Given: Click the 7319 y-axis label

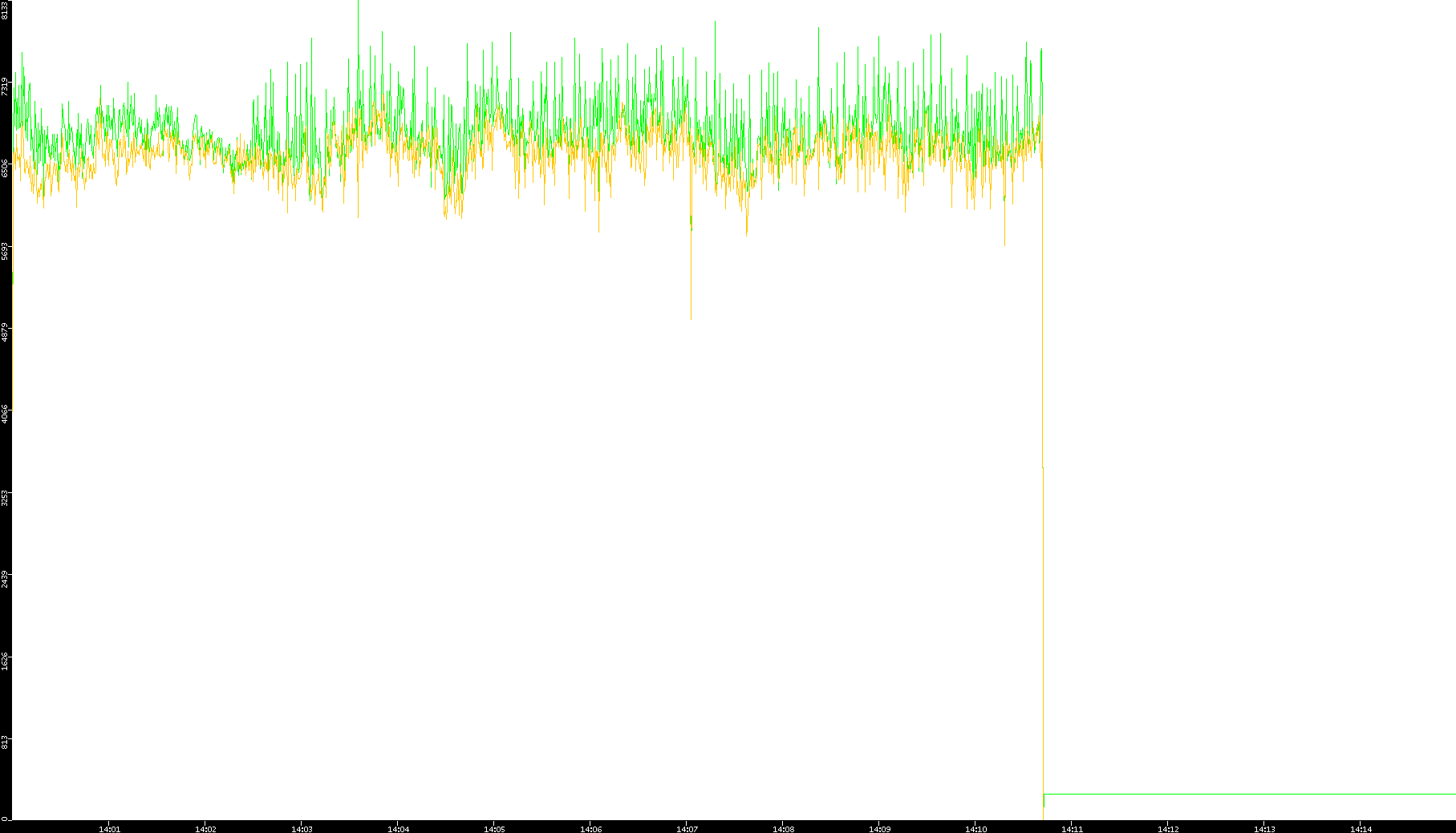Looking at the screenshot, I should coord(5,87).
